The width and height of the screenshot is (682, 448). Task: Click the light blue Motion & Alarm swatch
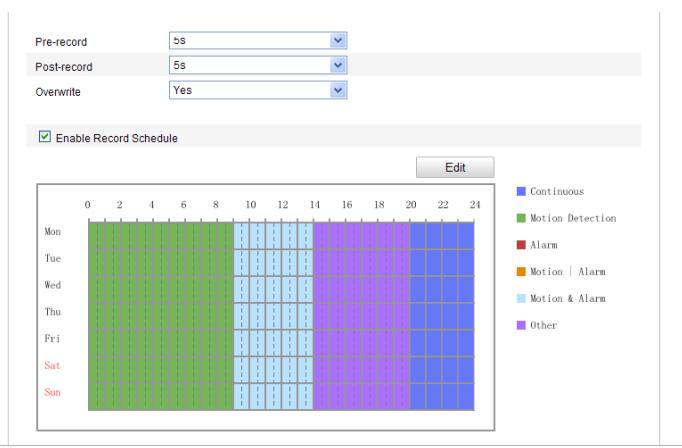521,298
